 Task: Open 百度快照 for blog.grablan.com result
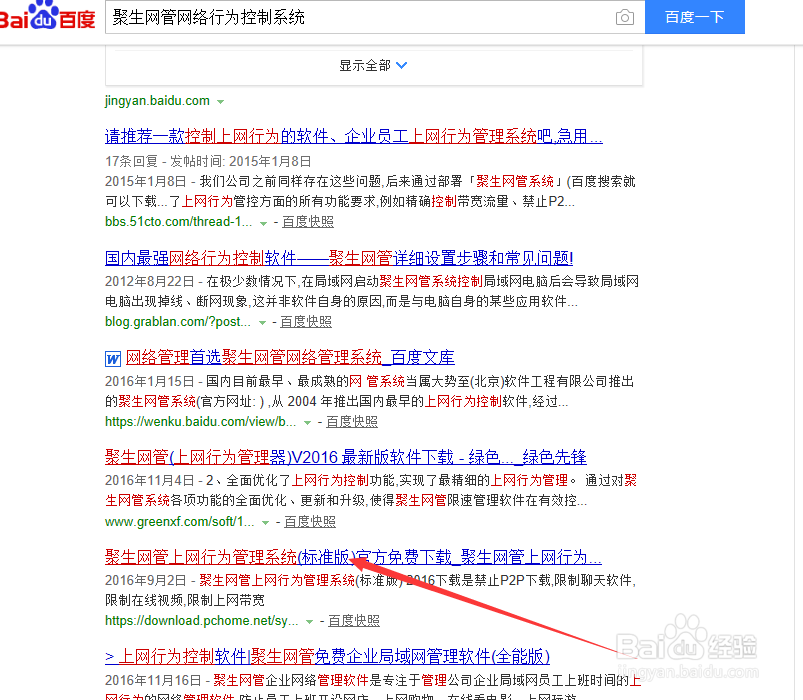306,322
